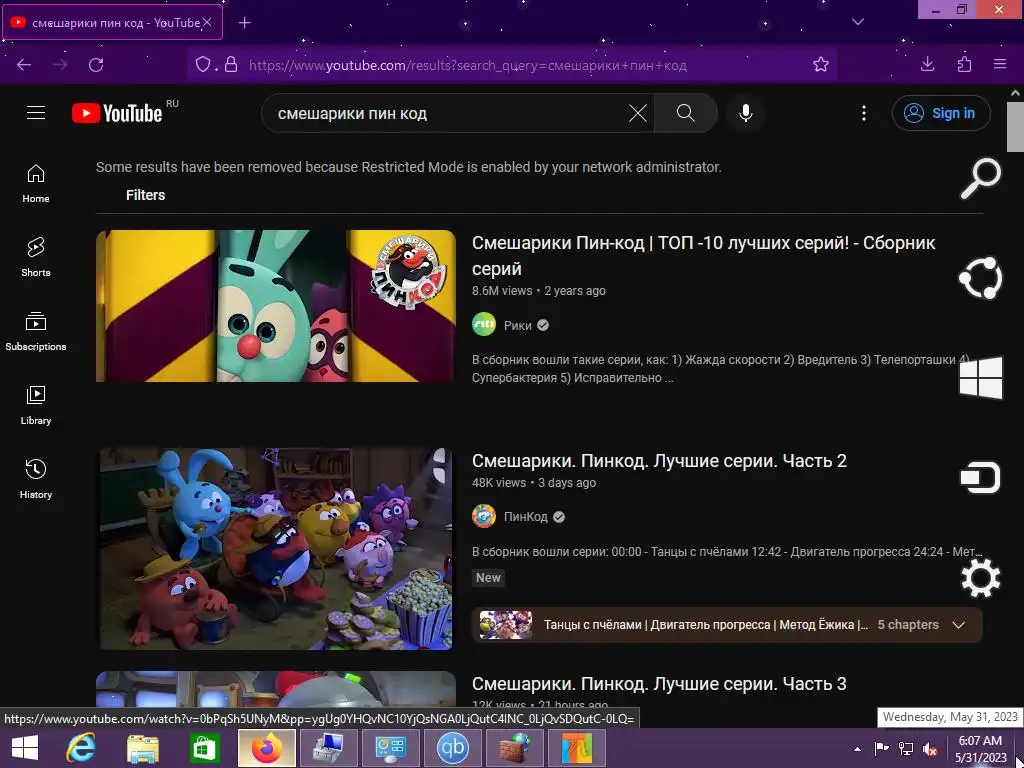Close the смешарики пин код tab
This screenshot has width=1024, height=768.
(207, 23)
